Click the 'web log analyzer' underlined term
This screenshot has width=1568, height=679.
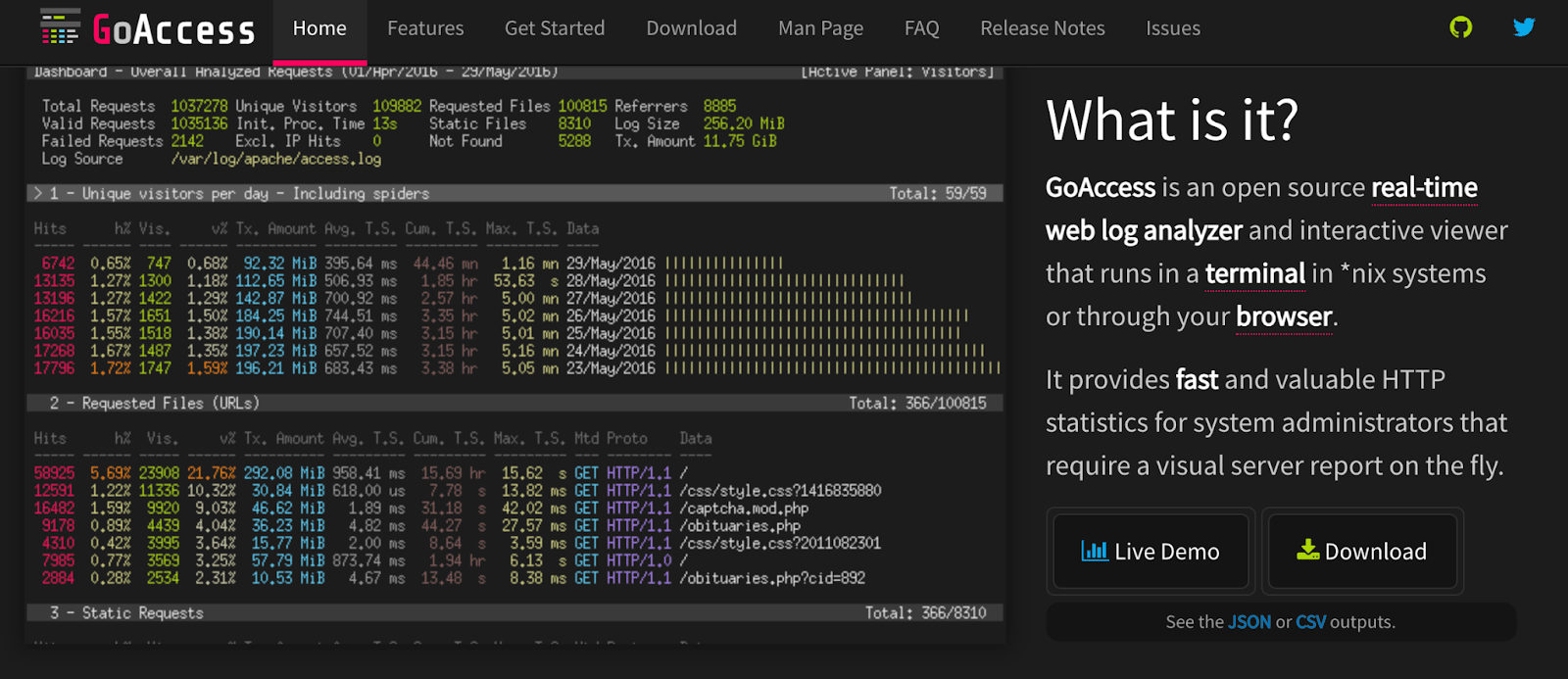point(1144,230)
